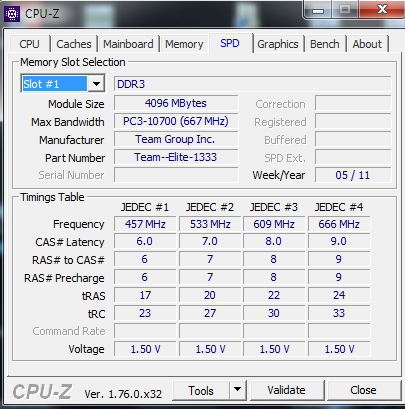Click the tRC value 33
This screenshot has height=409, width=405.
[x=339, y=313]
